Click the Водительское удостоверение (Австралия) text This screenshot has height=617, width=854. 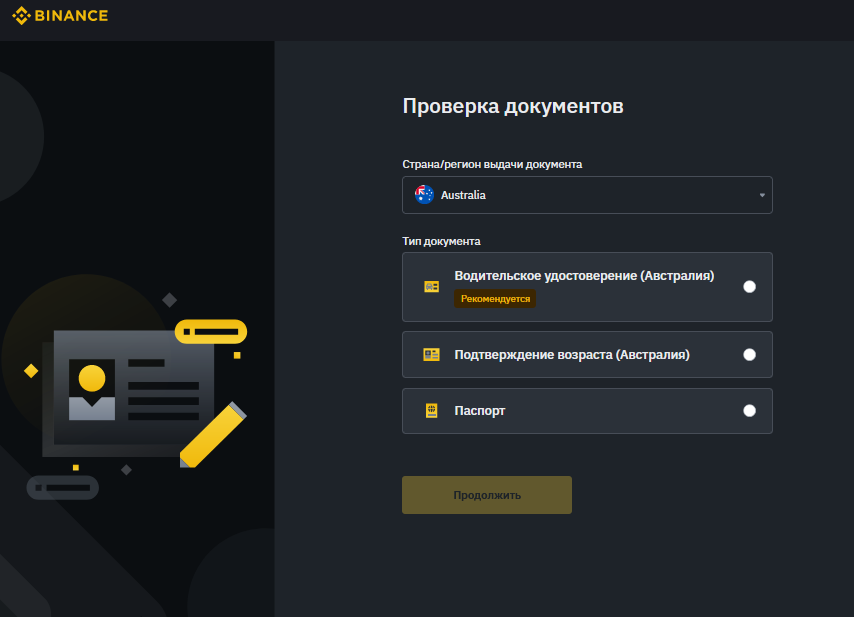click(x=584, y=276)
